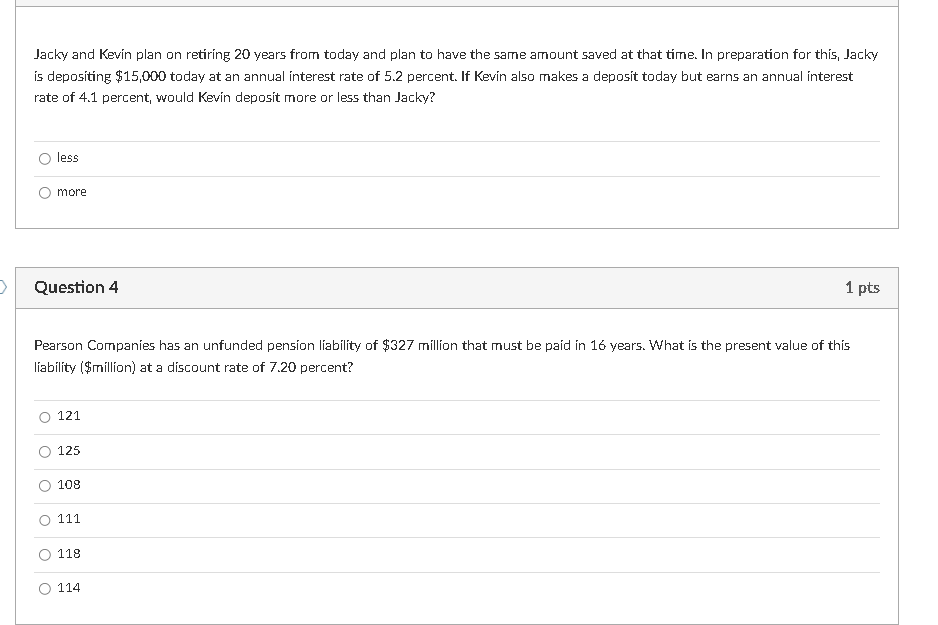
Task: Pick the 114 radio button
Action: (44, 588)
